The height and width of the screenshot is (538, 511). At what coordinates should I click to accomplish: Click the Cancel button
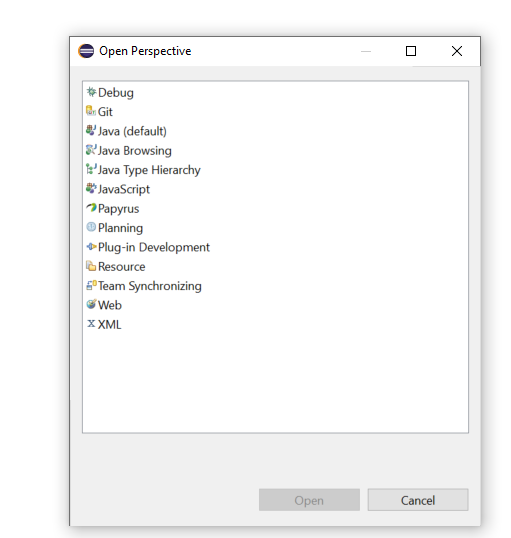(418, 500)
